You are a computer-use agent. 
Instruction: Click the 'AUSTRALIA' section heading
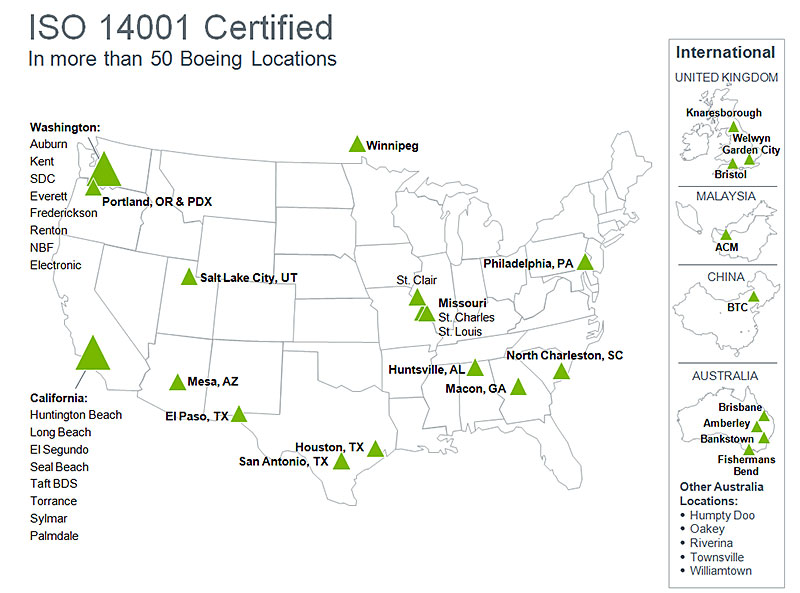pos(725,376)
